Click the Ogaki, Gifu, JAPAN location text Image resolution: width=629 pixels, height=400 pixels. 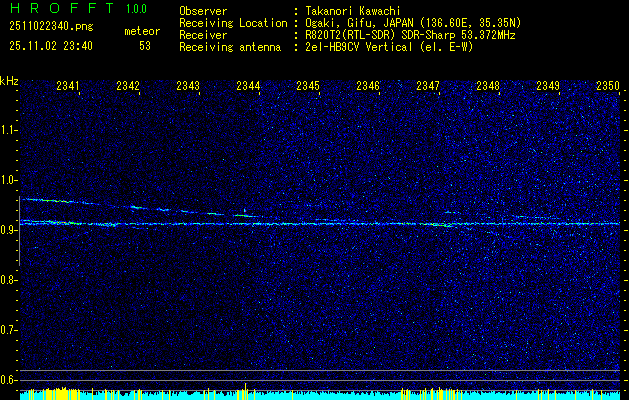[x=413, y=23]
